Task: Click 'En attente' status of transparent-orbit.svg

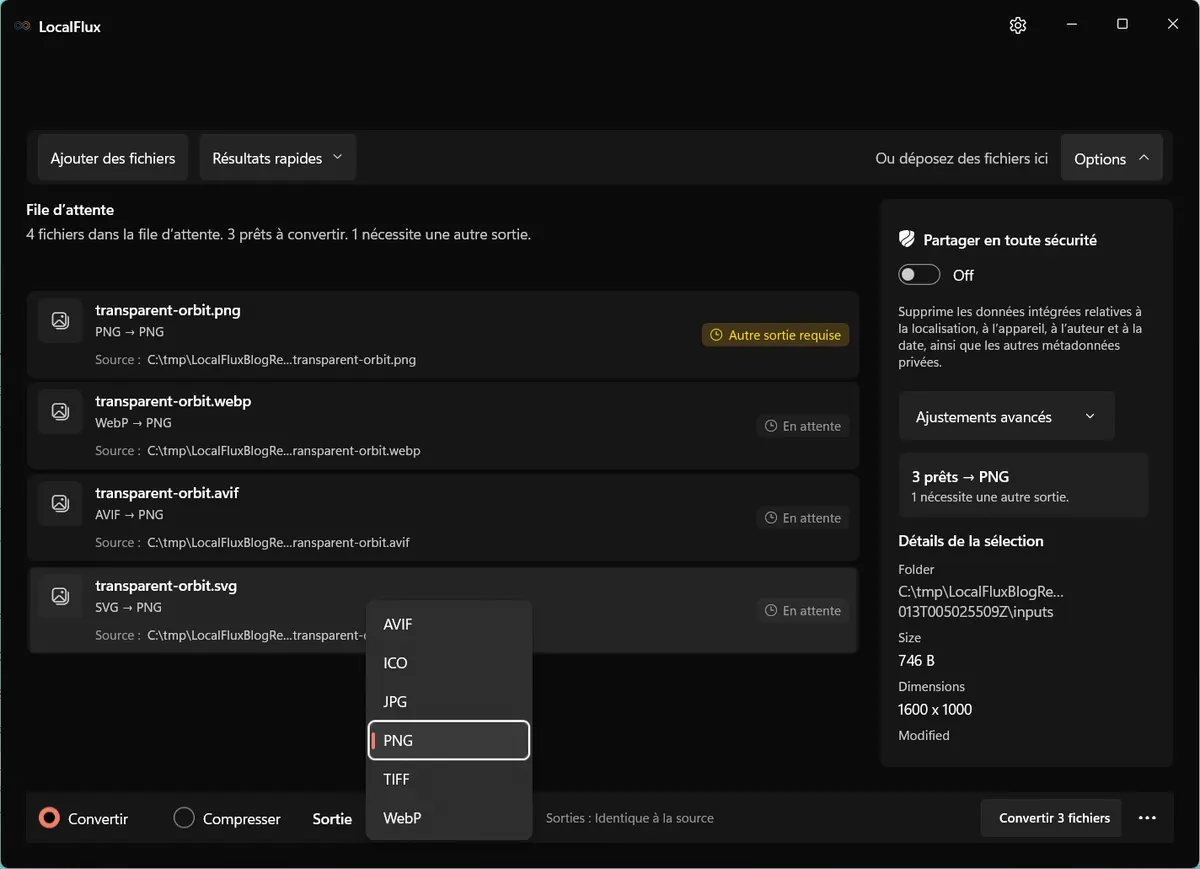Action: tap(803, 610)
